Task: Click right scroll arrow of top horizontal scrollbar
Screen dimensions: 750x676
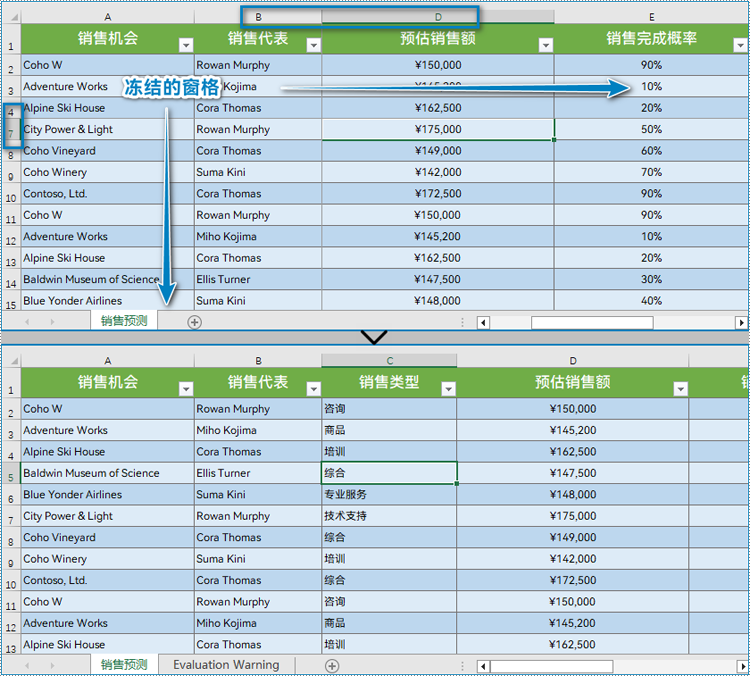Action: click(x=741, y=322)
